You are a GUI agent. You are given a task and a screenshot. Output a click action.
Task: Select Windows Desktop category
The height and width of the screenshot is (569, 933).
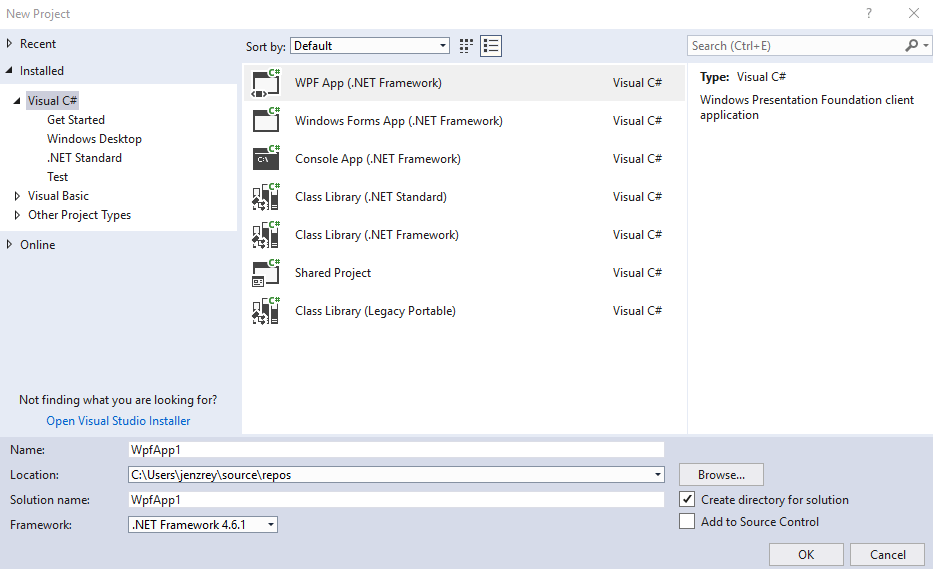tap(94, 139)
